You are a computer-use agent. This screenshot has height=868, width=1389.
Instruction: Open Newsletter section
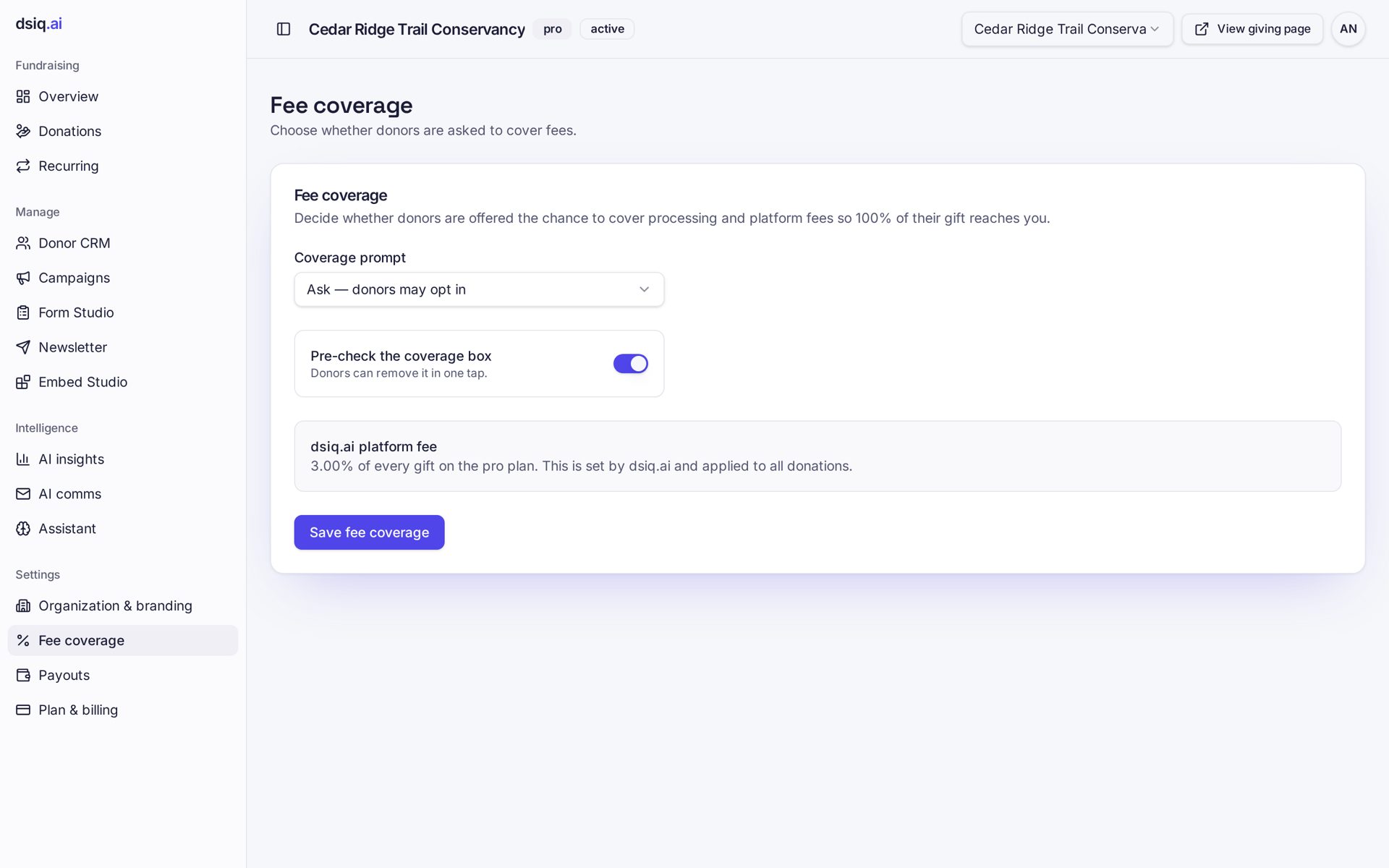pyautogui.click(x=123, y=347)
